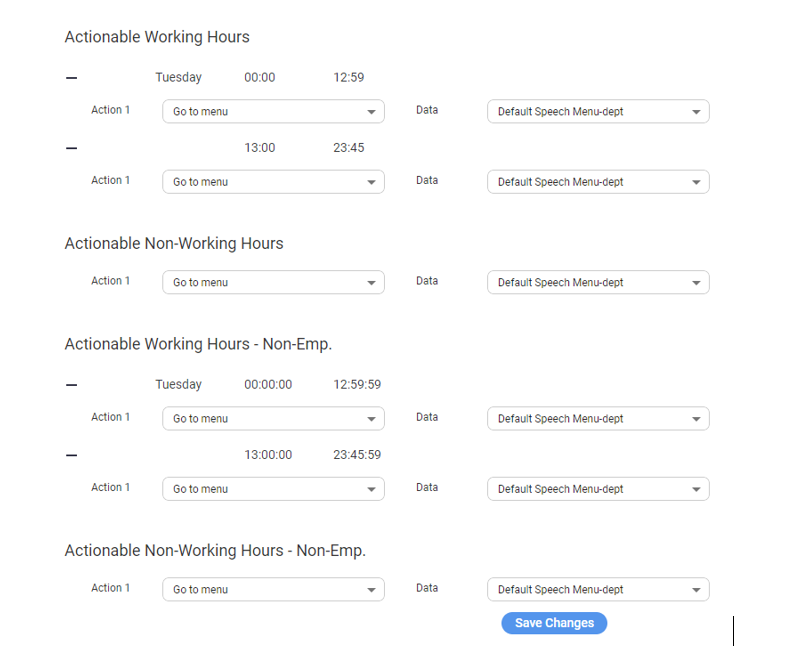Open Data dropdown in Actionable Non-Working Hours
786x669 pixels.
[x=598, y=283]
